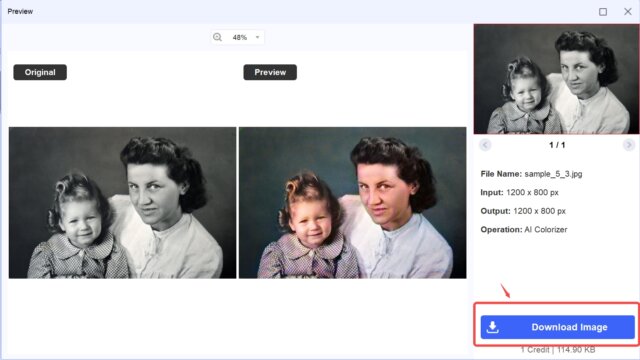Select the 48% zoom value field
Screen dimensions: 640x360
click(x=240, y=37)
